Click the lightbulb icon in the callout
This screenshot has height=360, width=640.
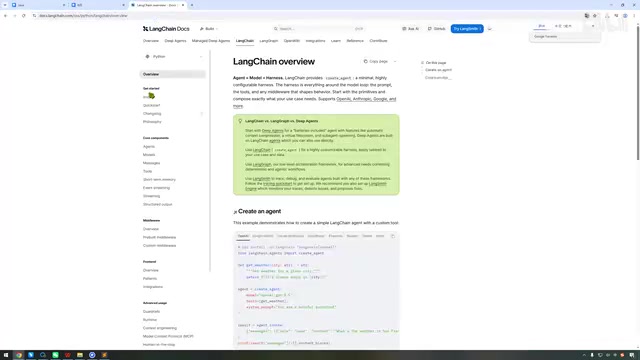coord(240,121)
